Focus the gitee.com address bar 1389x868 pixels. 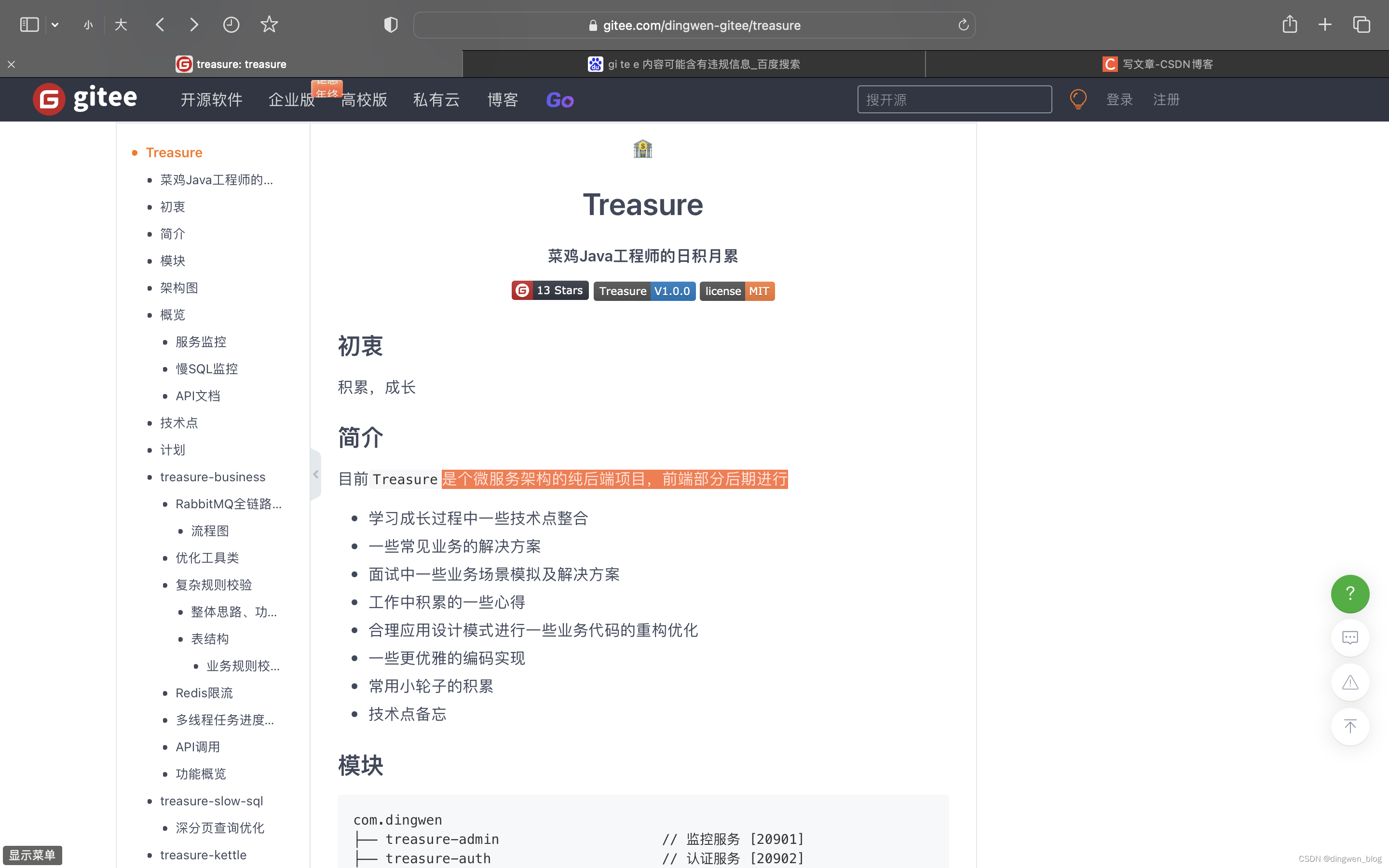tap(694, 25)
